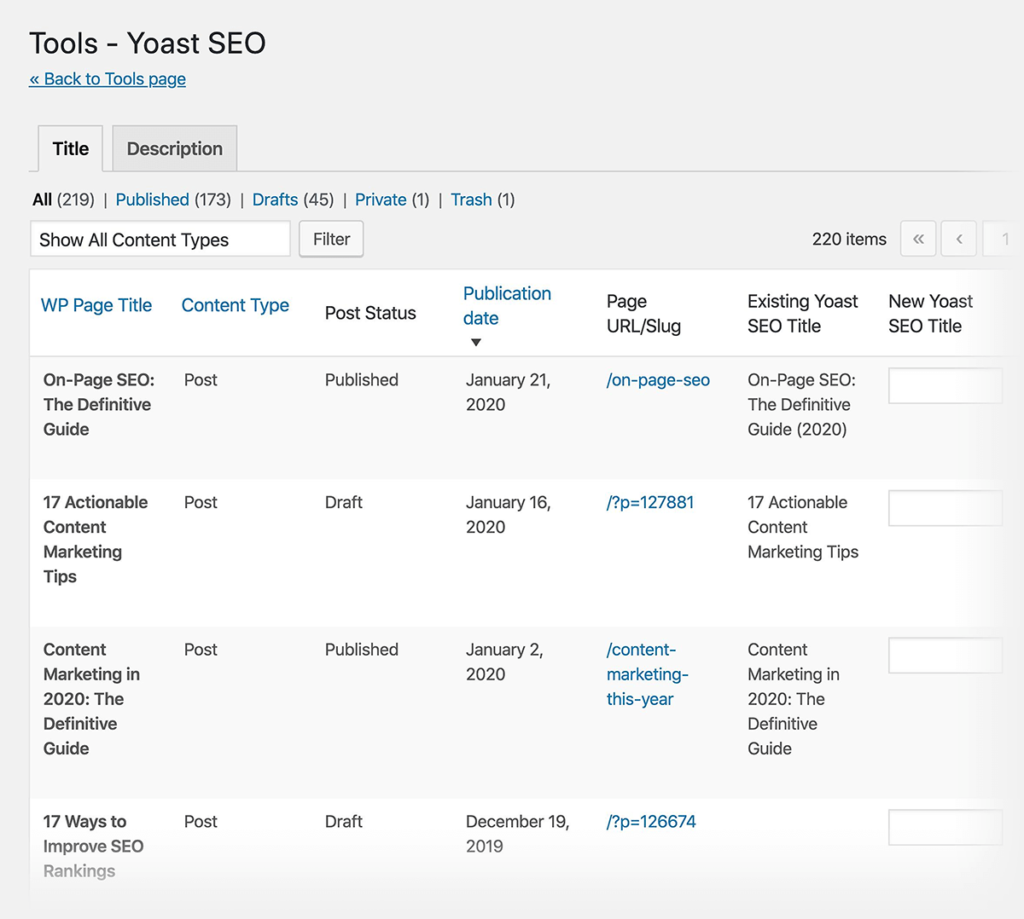The height and width of the screenshot is (919, 1024).
Task: Focus New SEO Title field for 17 Ways row
Action: point(945,827)
